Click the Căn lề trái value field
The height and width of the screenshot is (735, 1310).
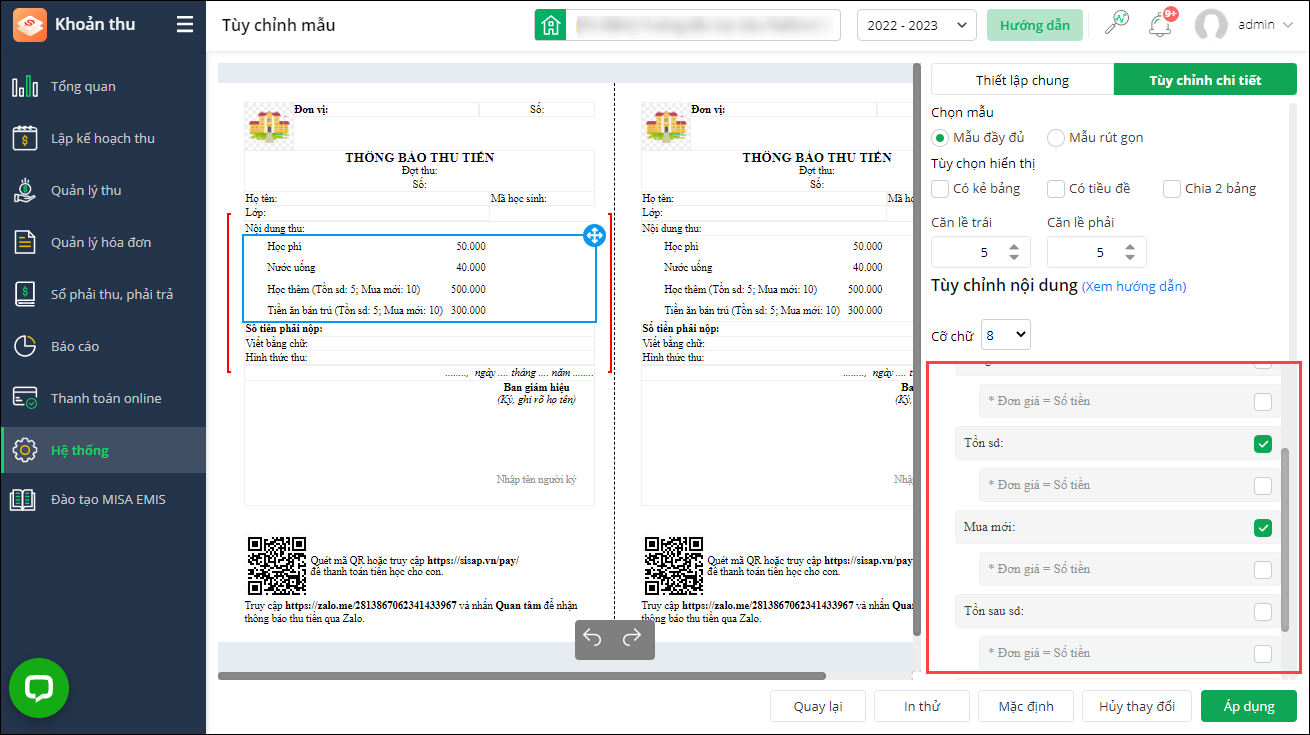tap(981, 252)
